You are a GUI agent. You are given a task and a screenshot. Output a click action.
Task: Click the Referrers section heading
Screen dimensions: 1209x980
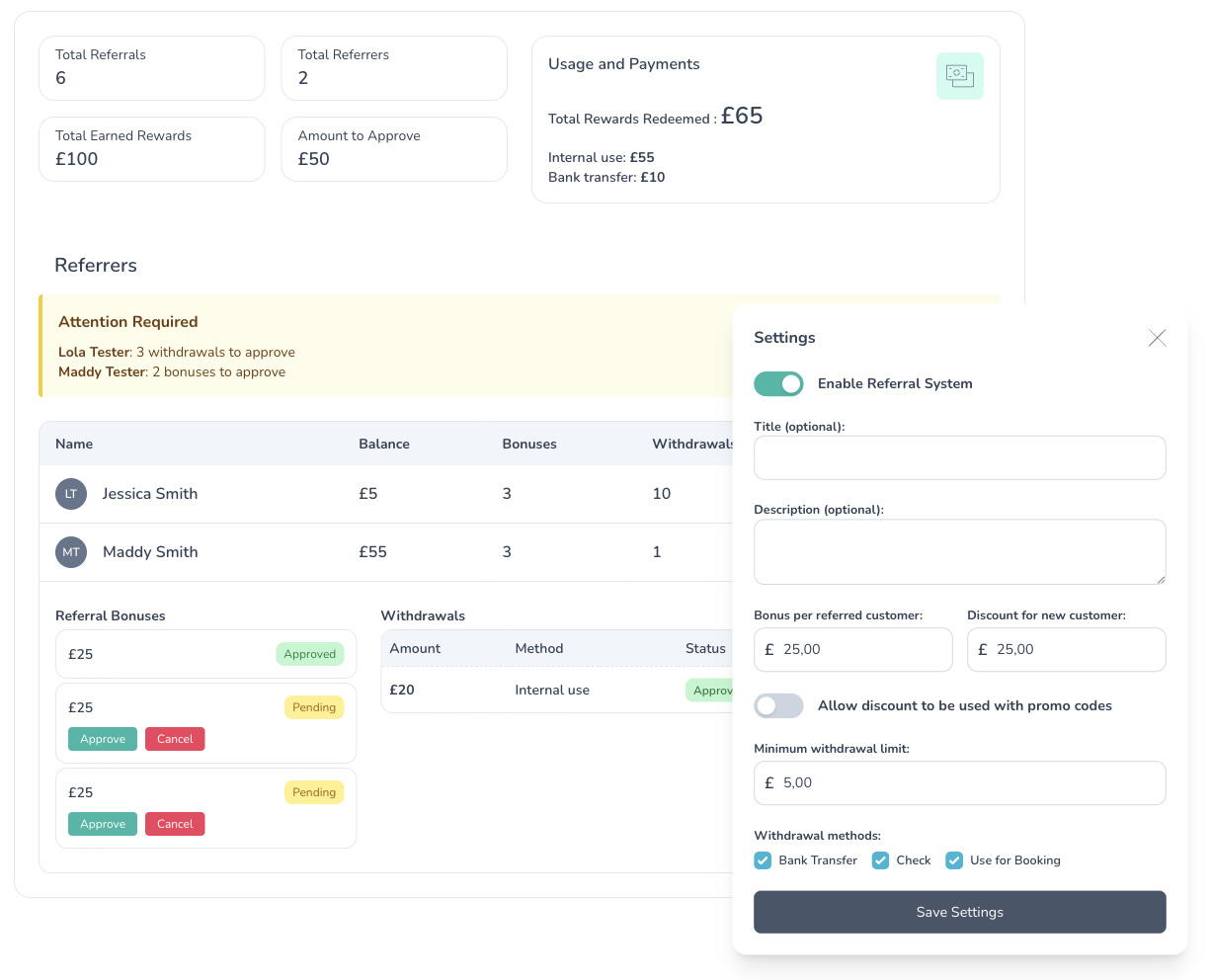pos(96,265)
